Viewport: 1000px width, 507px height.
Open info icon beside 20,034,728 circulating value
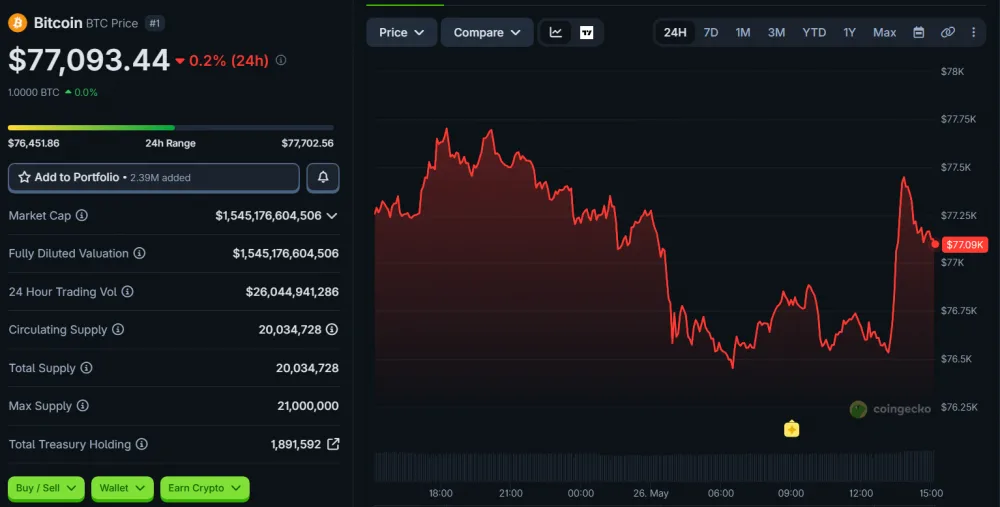tap(332, 330)
